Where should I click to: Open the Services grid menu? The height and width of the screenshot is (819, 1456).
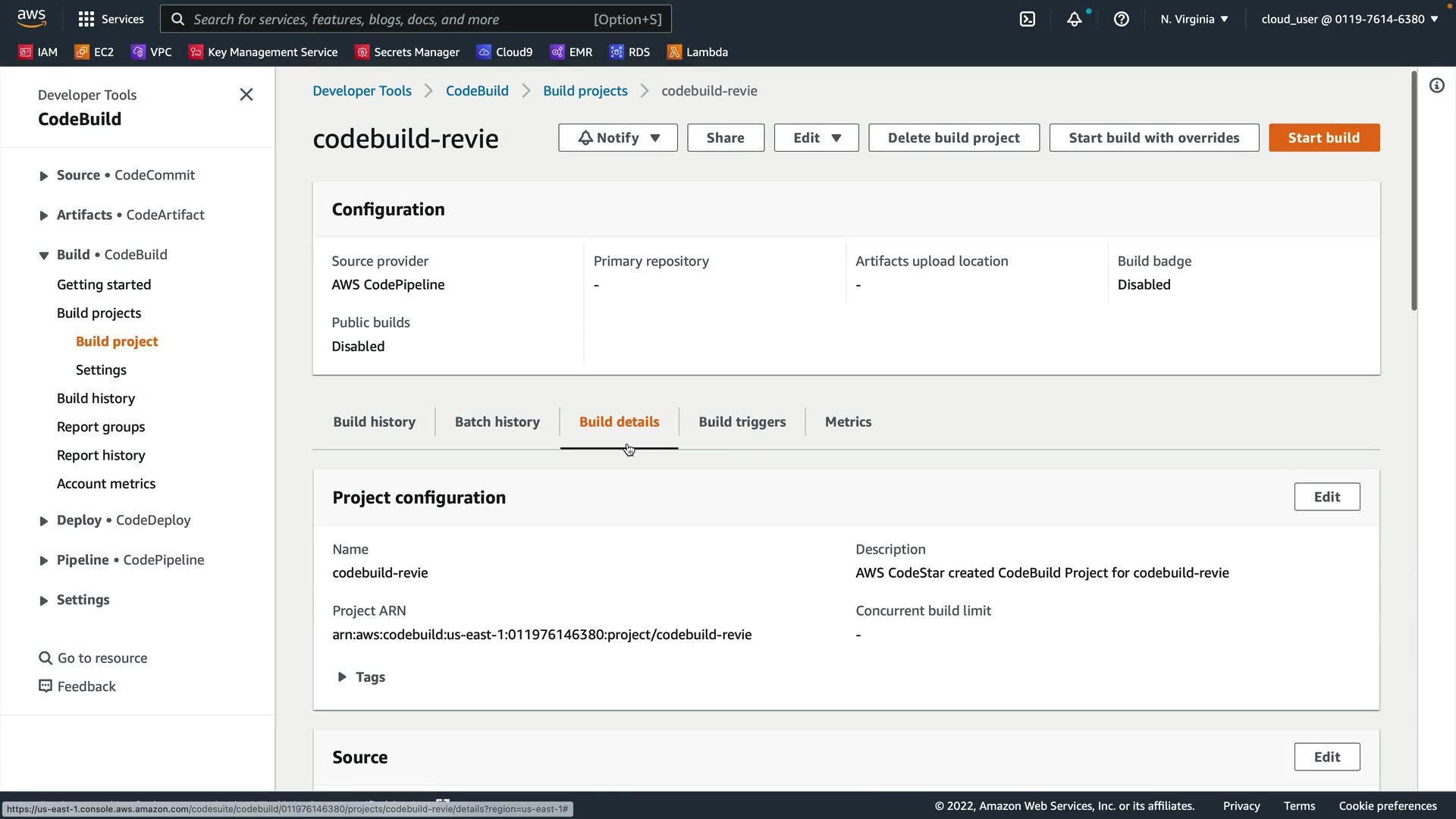coord(111,19)
